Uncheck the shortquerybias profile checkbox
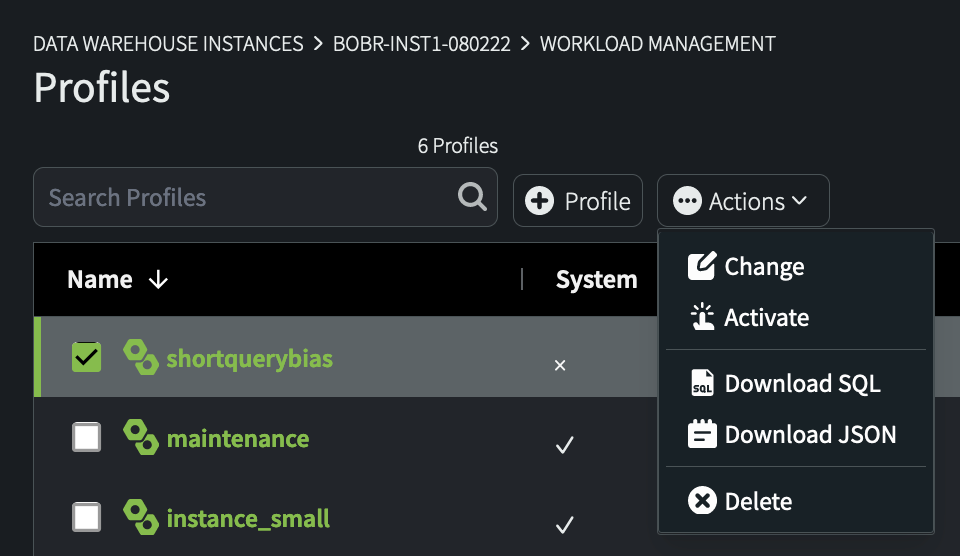This screenshot has width=960, height=556. (x=87, y=357)
